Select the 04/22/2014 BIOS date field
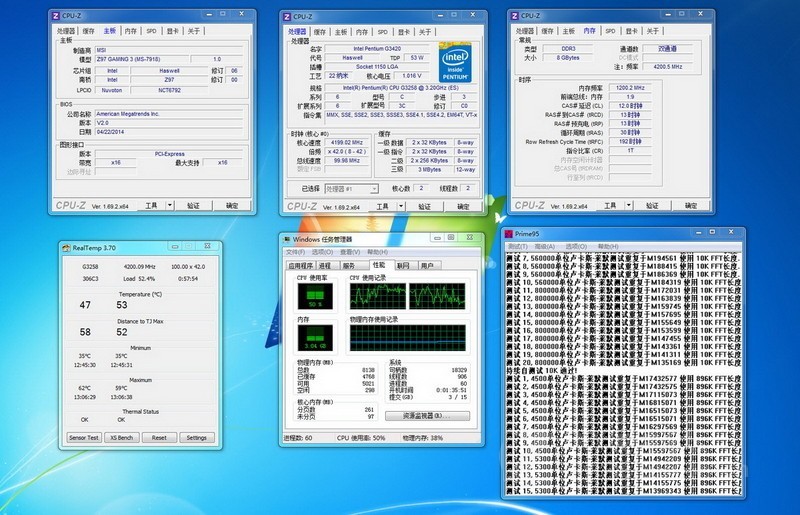 (169, 132)
